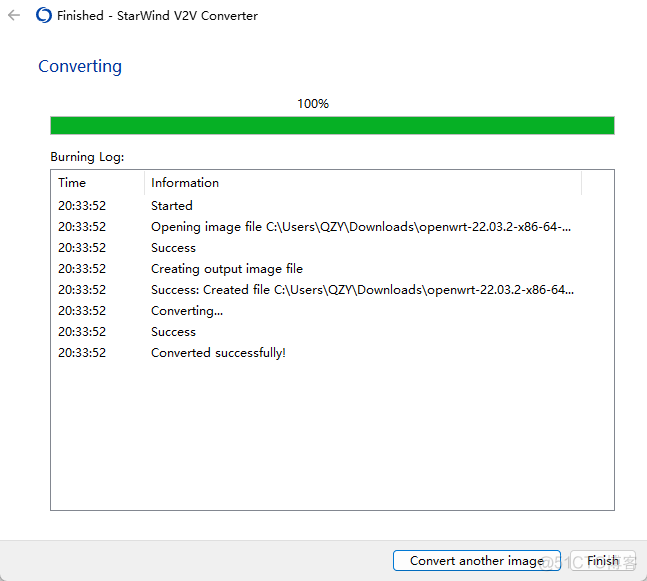Click the StarWind V2V Converter logo icon

pos(44,16)
